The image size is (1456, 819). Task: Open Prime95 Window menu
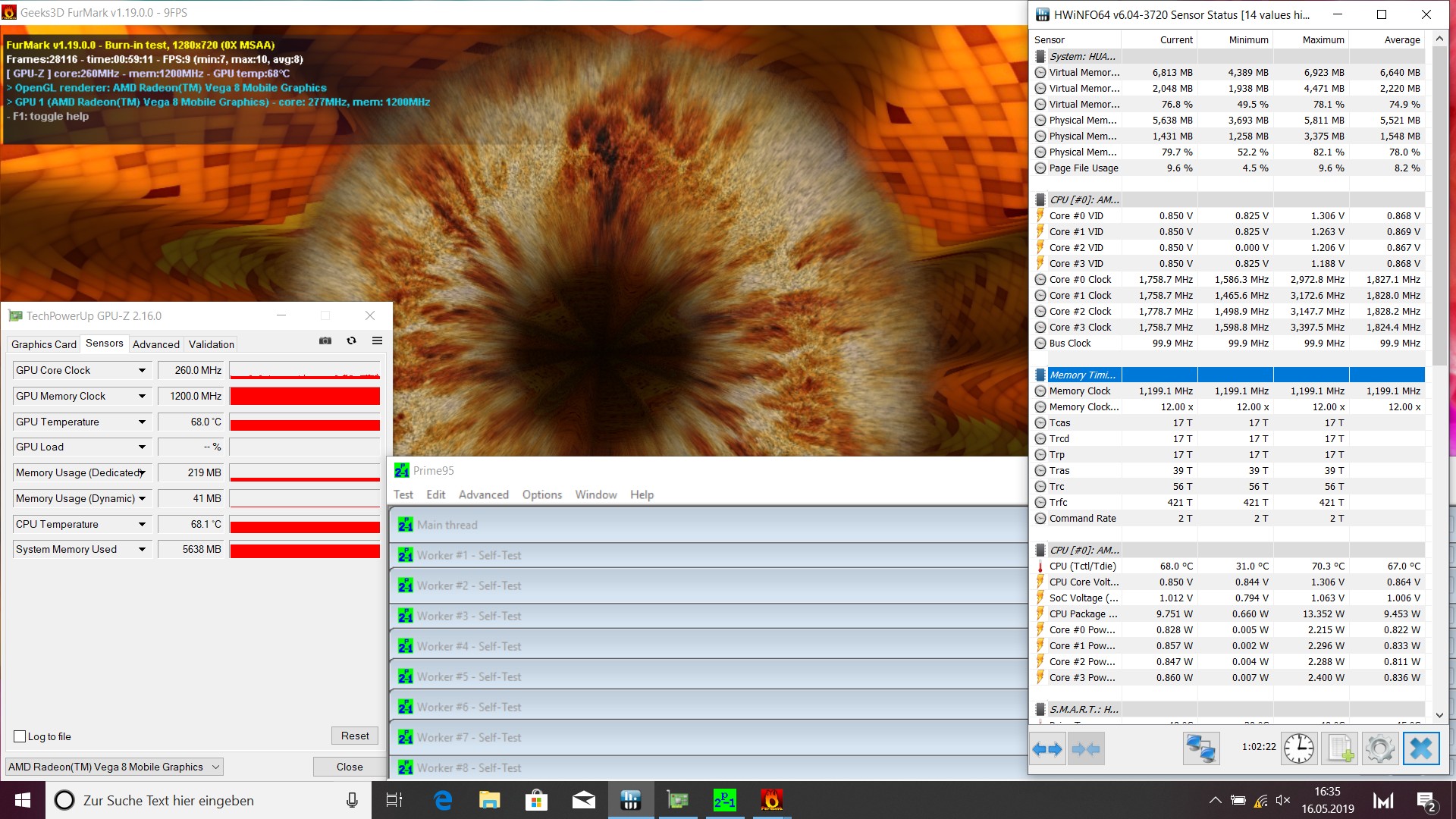coord(596,494)
